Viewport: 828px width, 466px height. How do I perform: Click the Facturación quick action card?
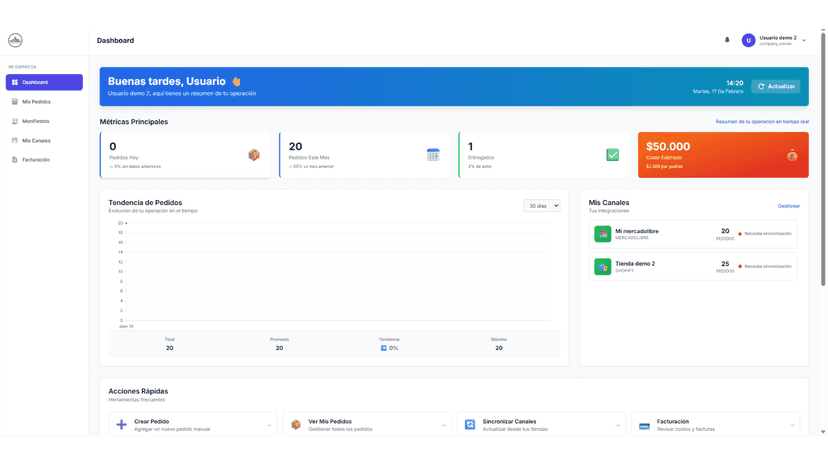coord(716,425)
